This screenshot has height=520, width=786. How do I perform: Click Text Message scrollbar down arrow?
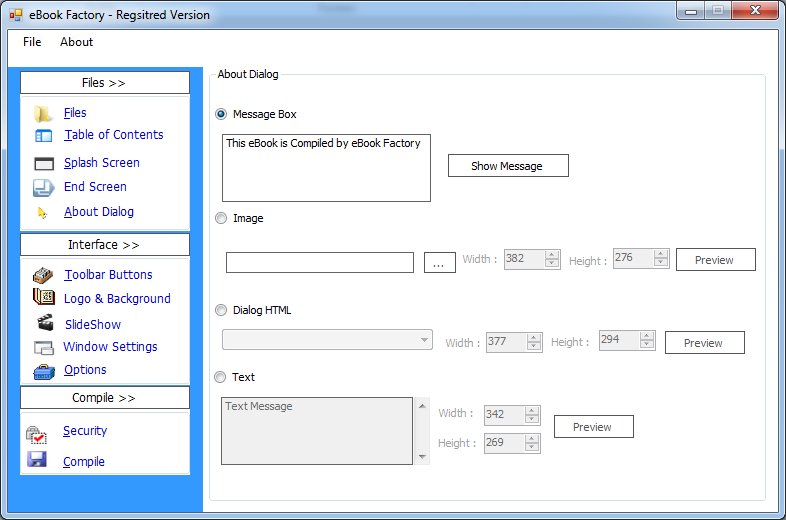[x=422, y=457]
